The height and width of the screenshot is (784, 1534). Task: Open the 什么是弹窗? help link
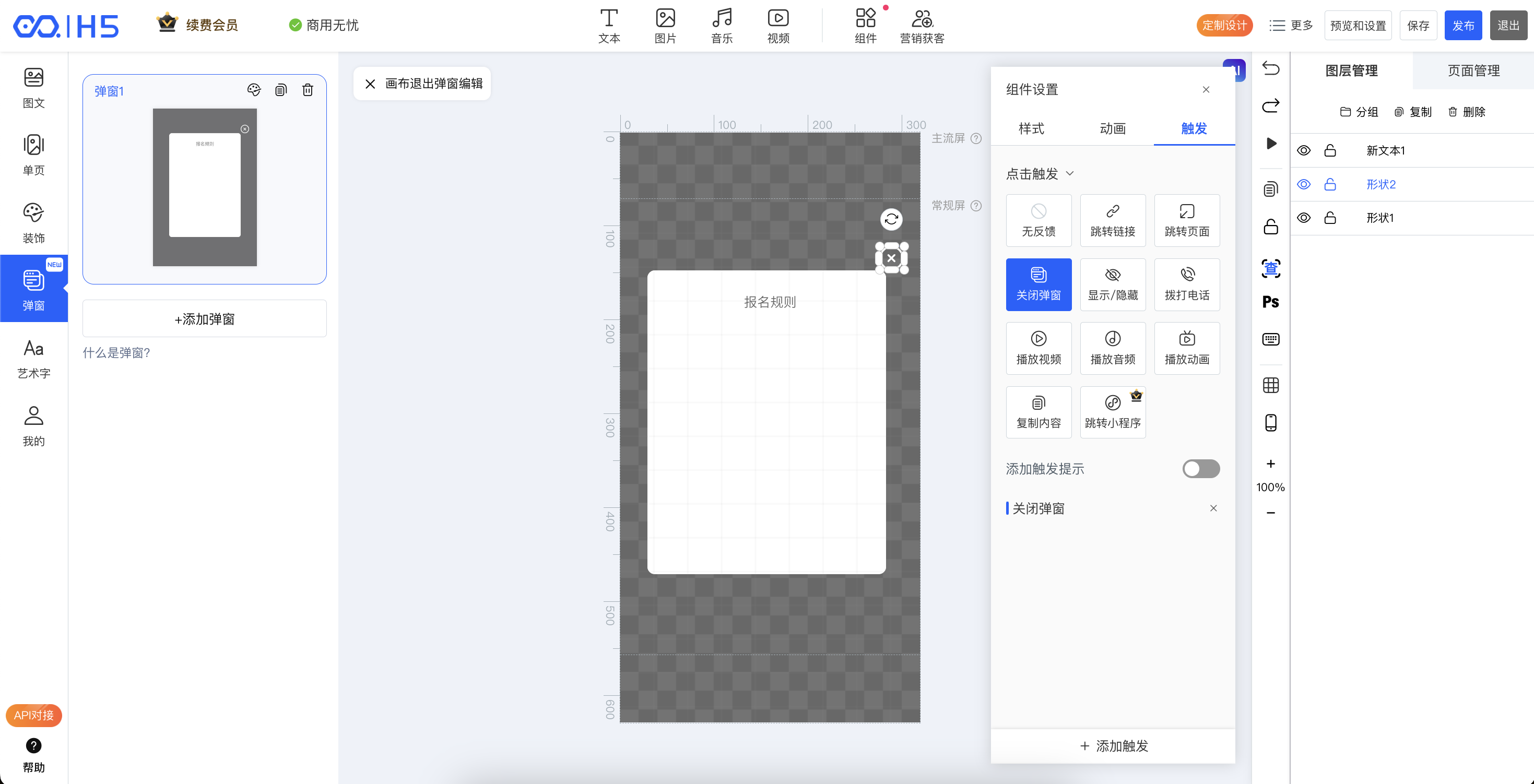coord(116,353)
